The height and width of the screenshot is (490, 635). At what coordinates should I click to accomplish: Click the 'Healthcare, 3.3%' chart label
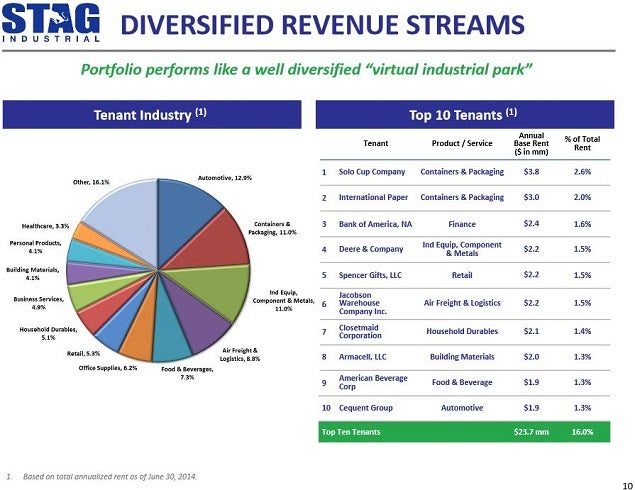[x=45, y=226]
